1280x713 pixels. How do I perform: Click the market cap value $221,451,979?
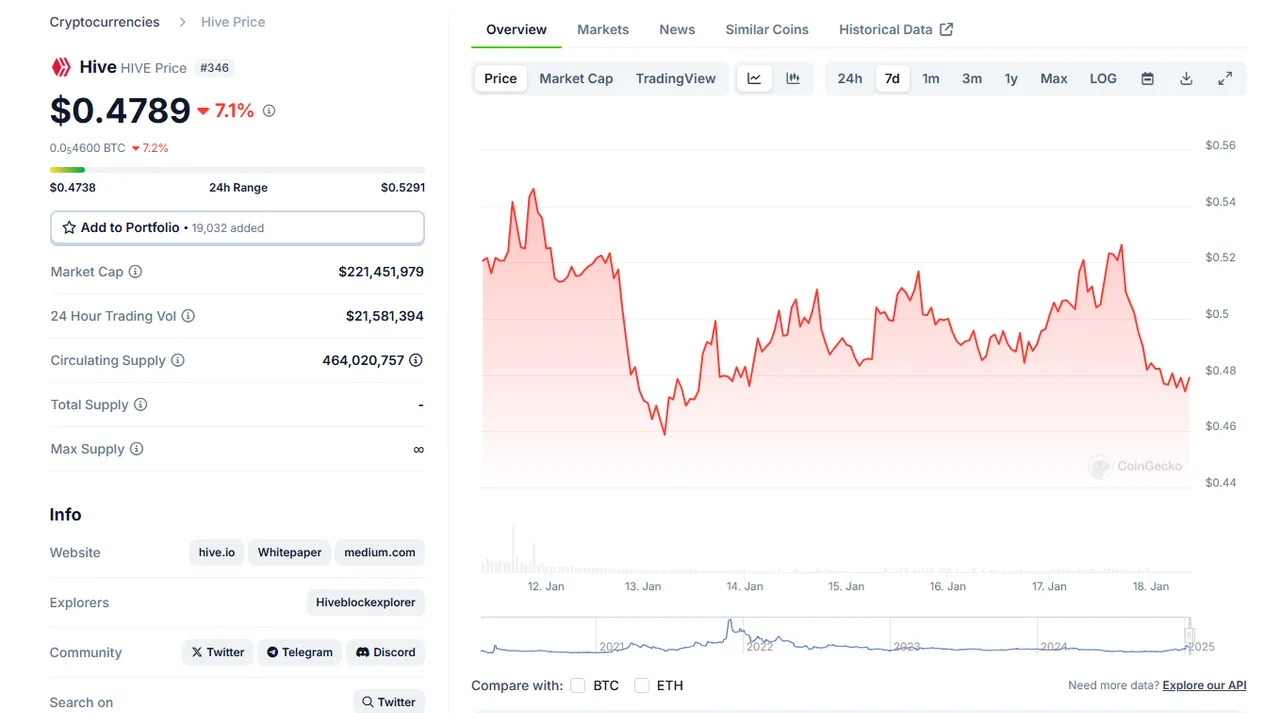381,272
